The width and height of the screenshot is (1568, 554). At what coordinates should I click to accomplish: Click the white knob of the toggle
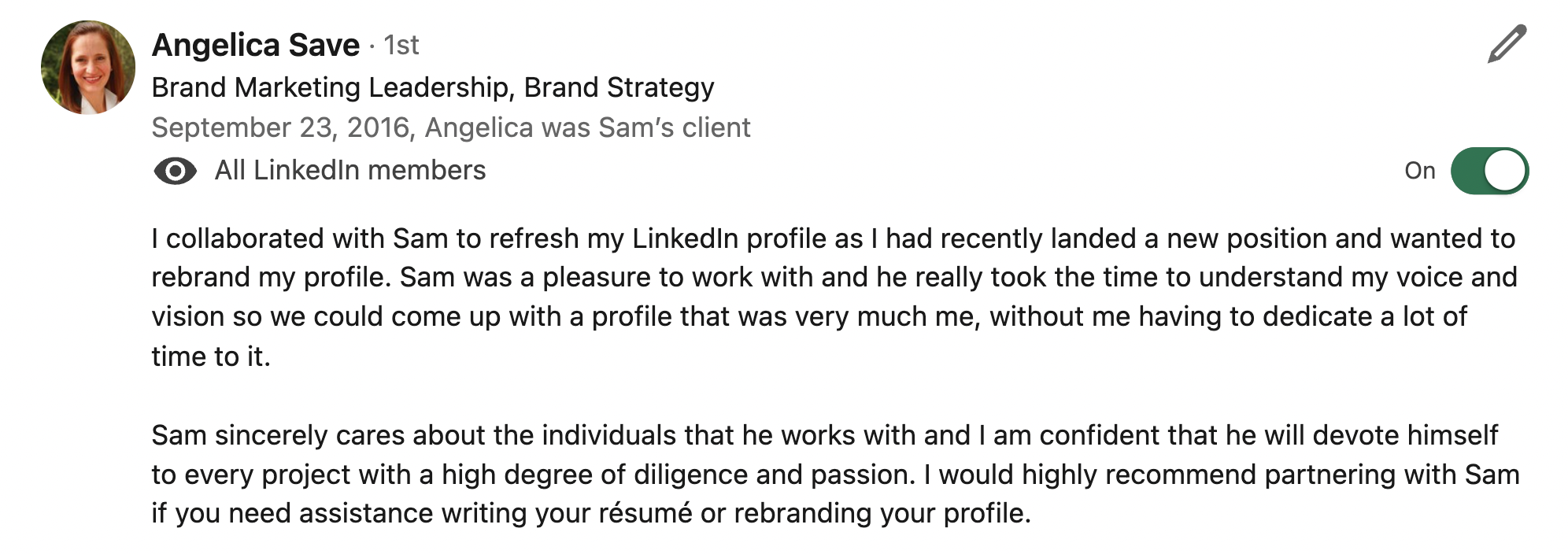pyautogui.click(x=1505, y=171)
